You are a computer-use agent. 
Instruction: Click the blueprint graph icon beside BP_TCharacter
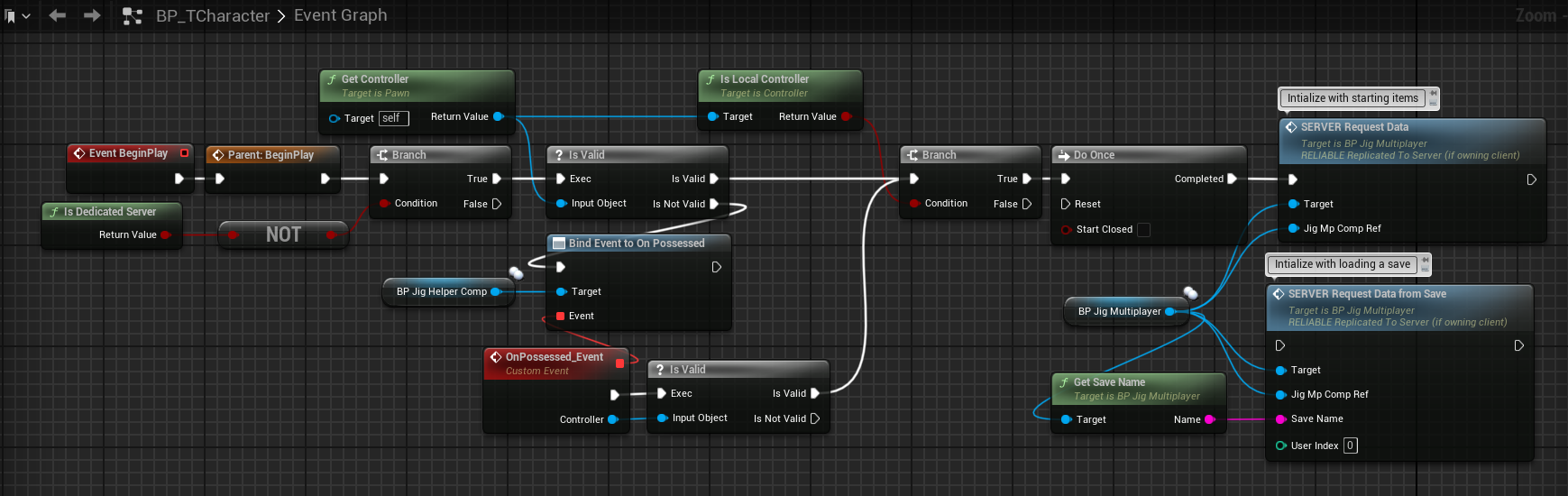[133, 16]
